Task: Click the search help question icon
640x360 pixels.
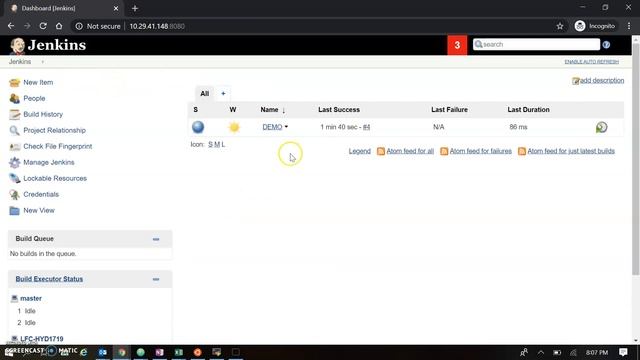Action: click(x=606, y=45)
